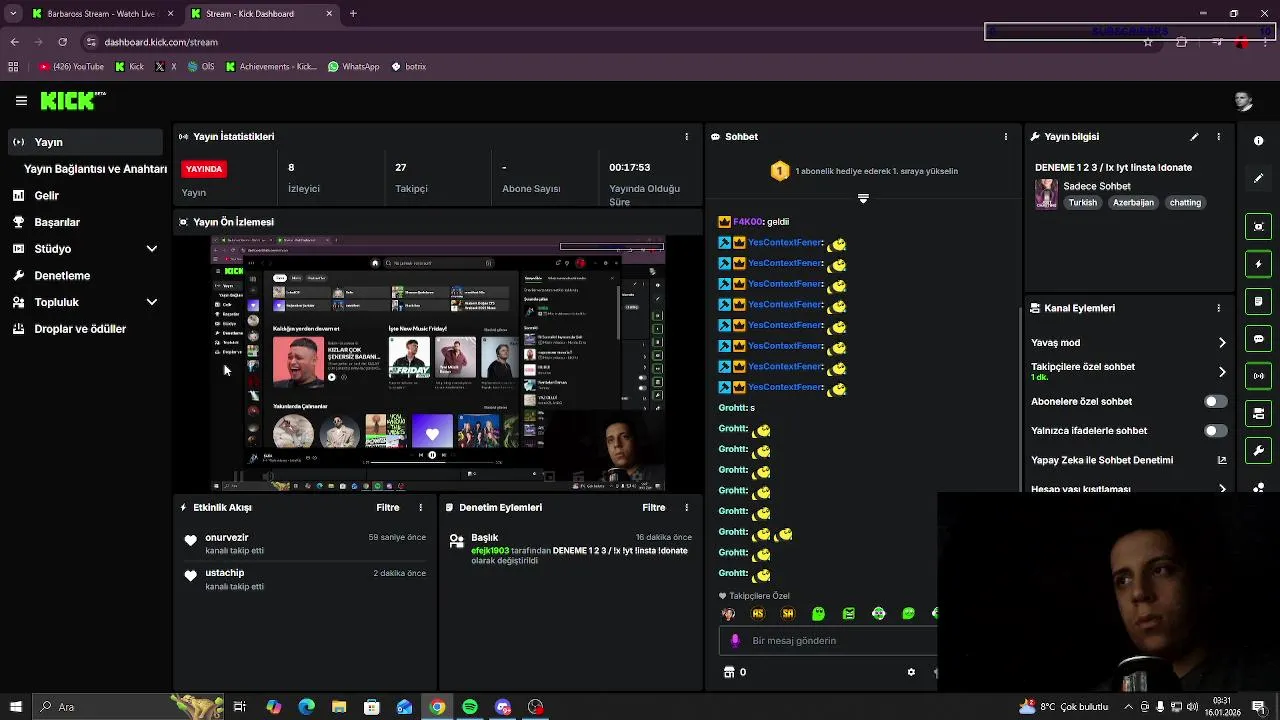Open Hesap yaşı kısıtlaması settings arrow
Viewport: 1280px width, 720px height.
(x=1222, y=489)
